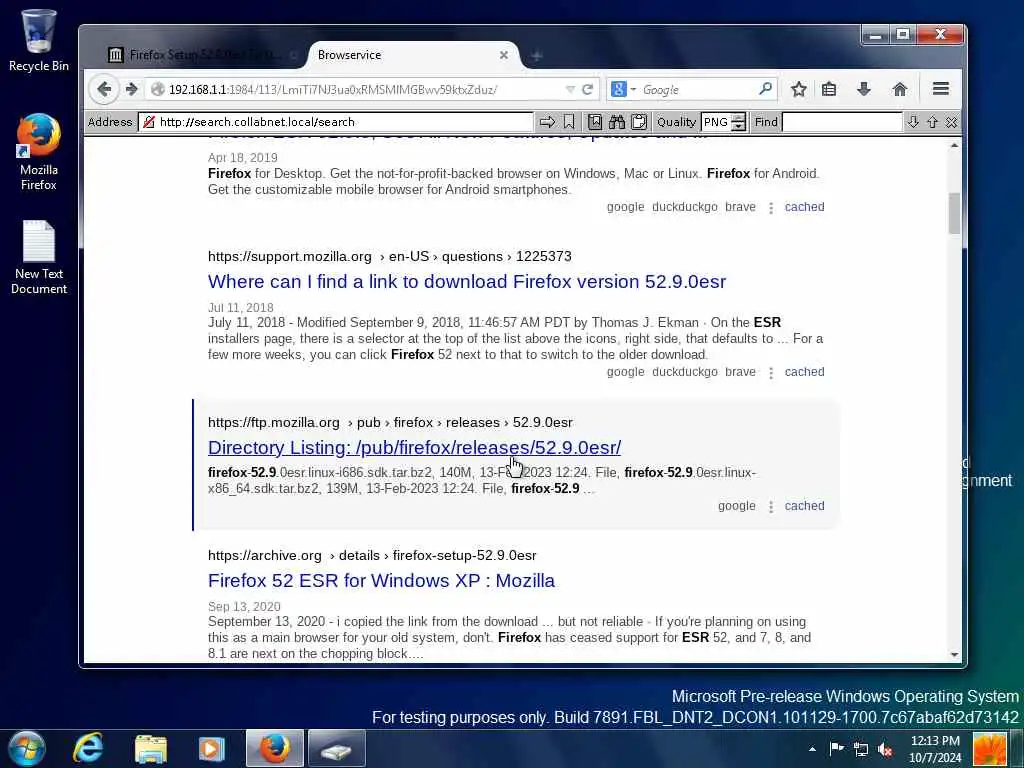Click the page scrollbar down arrow
Image resolution: width=1024 pixels, height=768 pixels.
pos(954,654)
